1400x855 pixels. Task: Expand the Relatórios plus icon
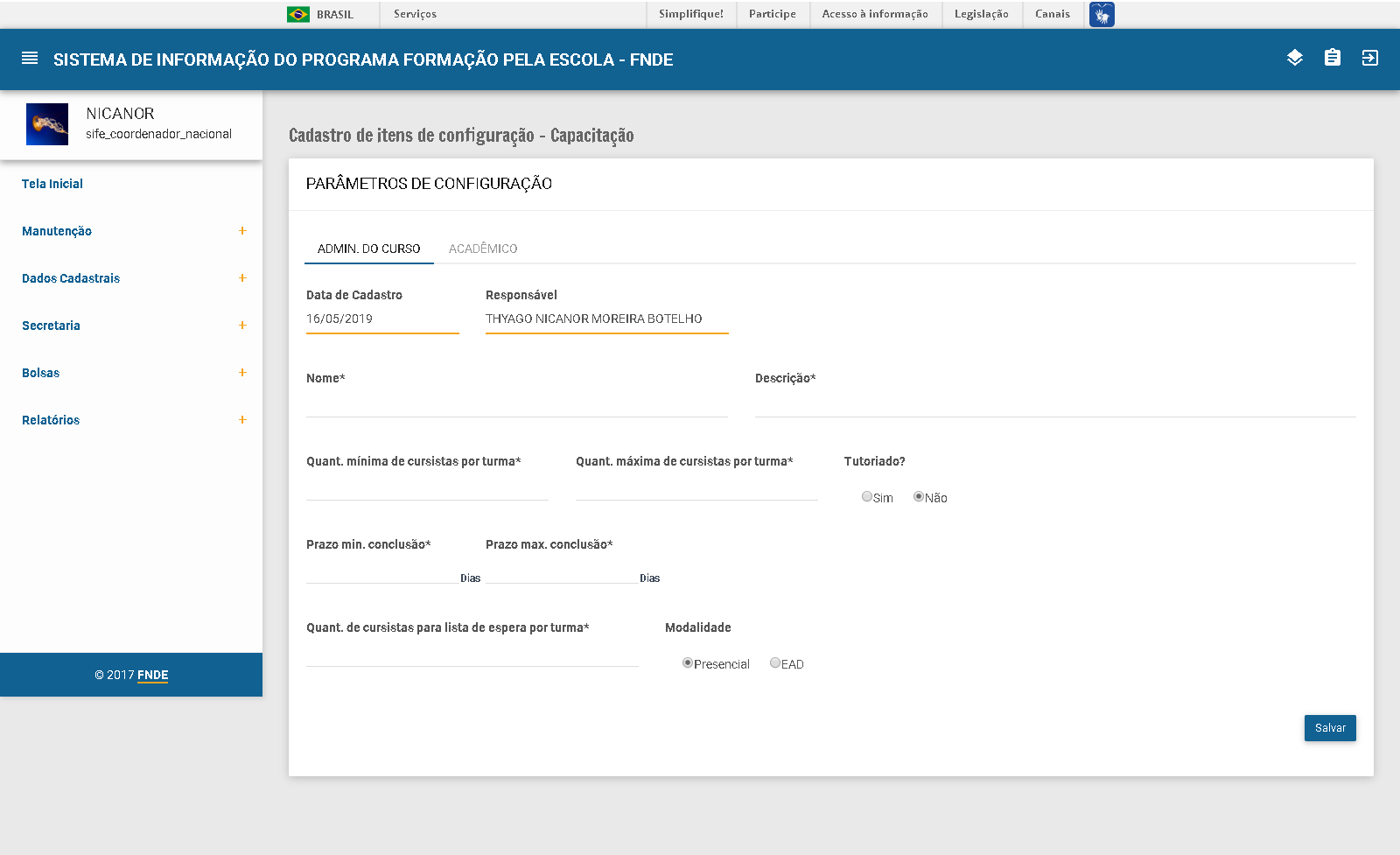[242, 420]
